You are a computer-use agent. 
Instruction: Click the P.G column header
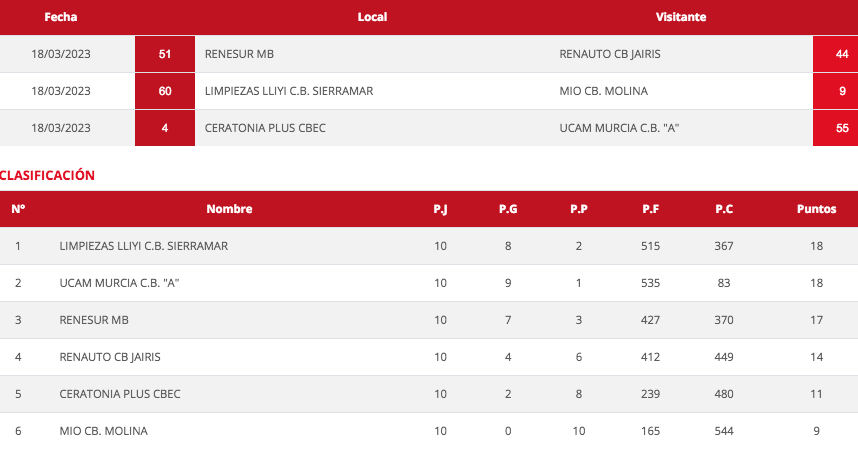tap(508, 209)
